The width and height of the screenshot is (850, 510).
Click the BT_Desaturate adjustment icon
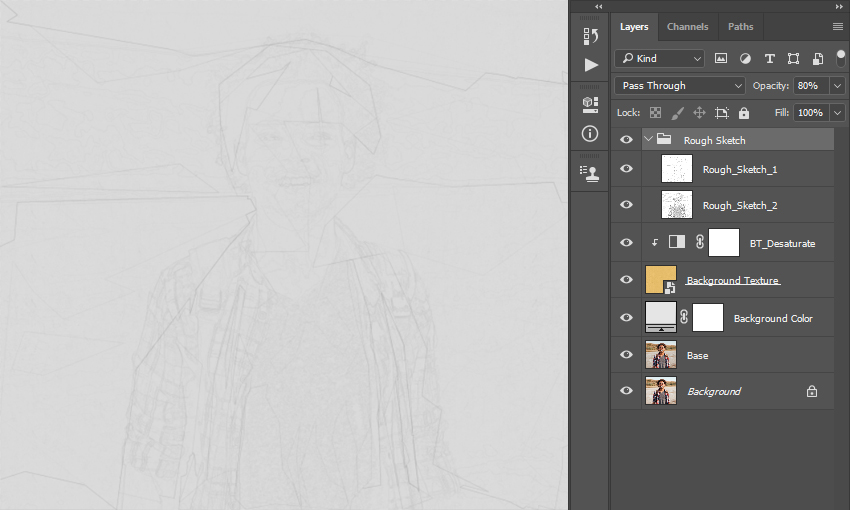(x=677, y=242)
